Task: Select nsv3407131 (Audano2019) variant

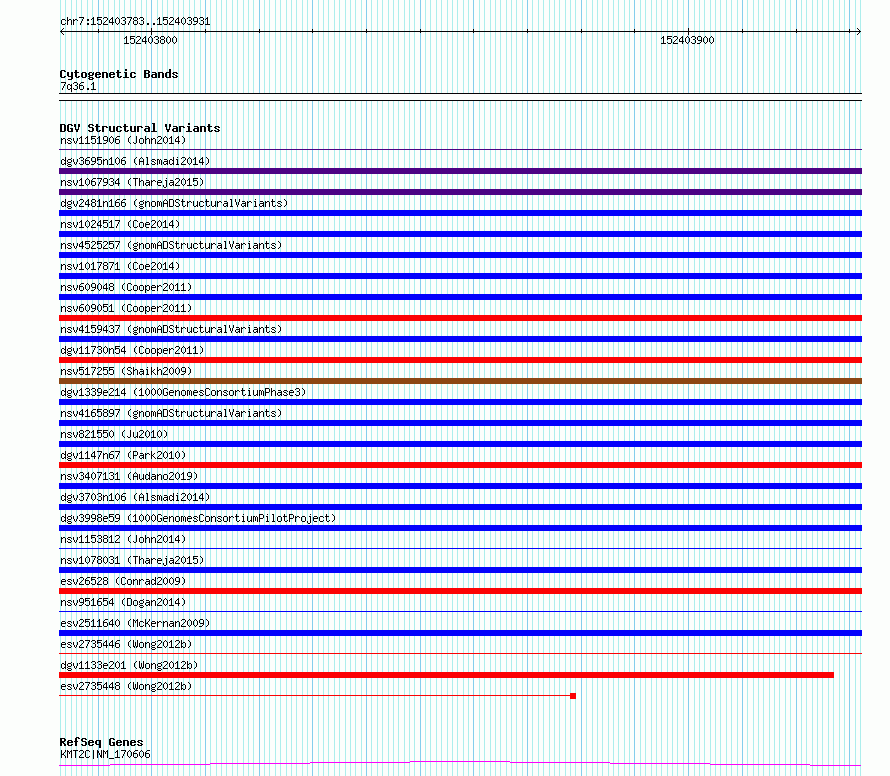Action: (x=129, y=476)
